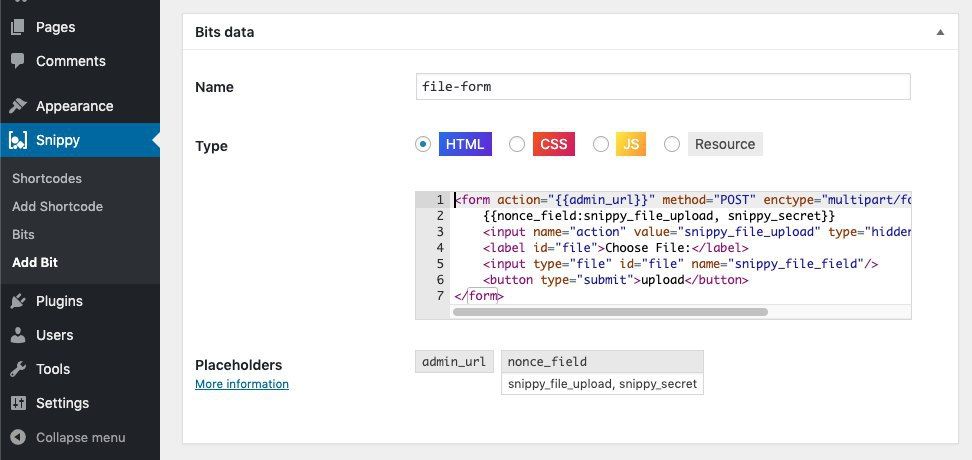The height and width of the screenshot is (460, 972).
Task: Select the Resource type radio button
Action: (x=672, y=144)
